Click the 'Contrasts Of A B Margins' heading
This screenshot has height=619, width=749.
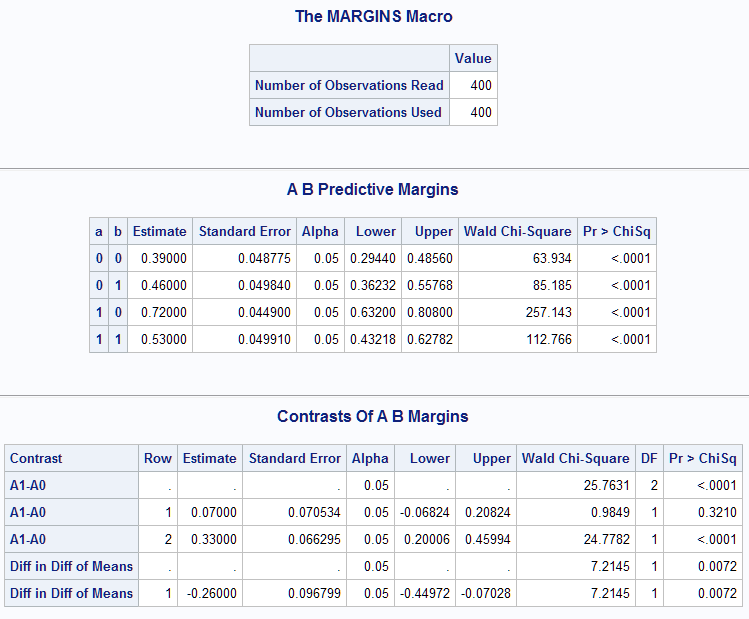[x=373, y=416]
